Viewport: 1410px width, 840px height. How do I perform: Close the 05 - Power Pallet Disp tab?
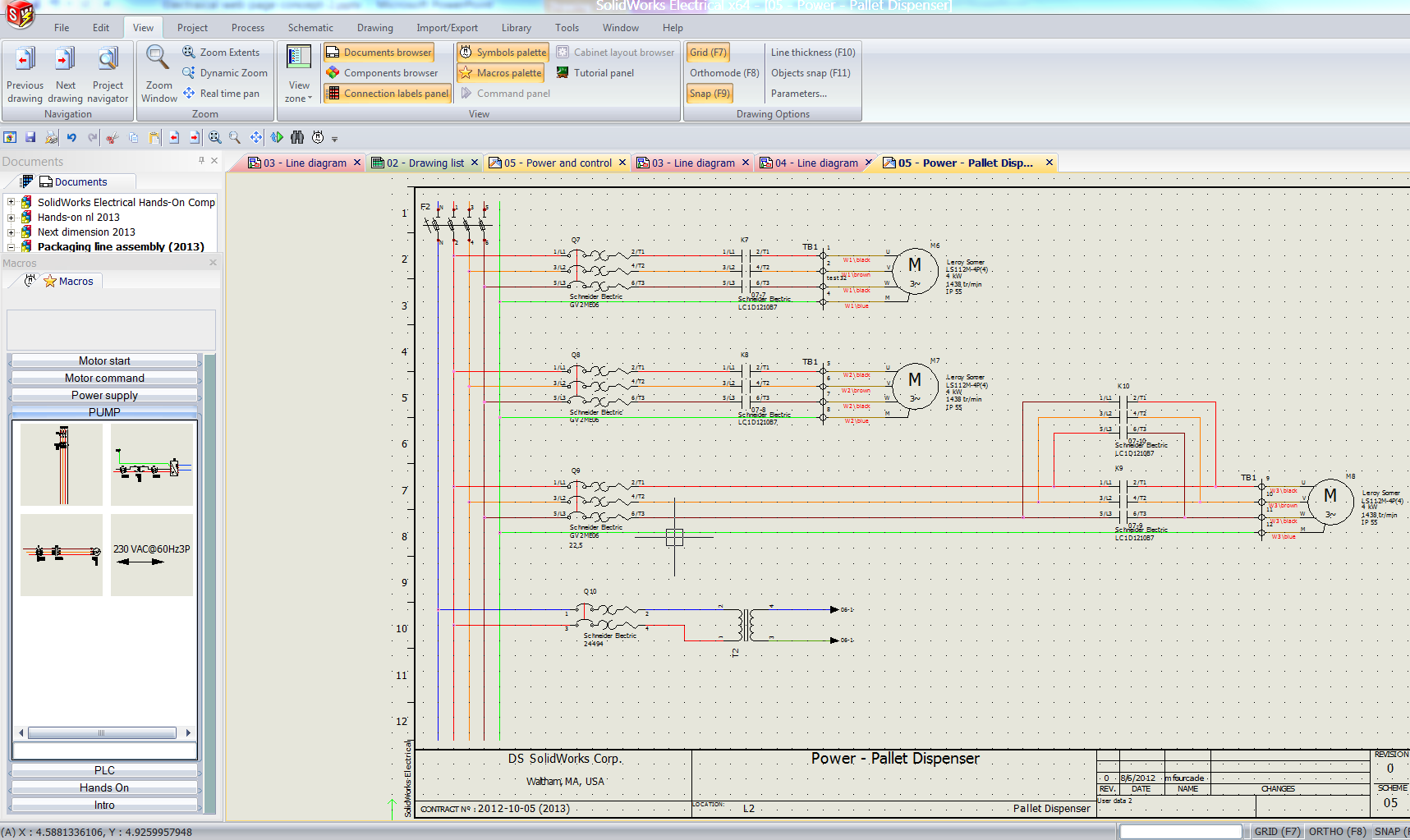click(1049, 163)
